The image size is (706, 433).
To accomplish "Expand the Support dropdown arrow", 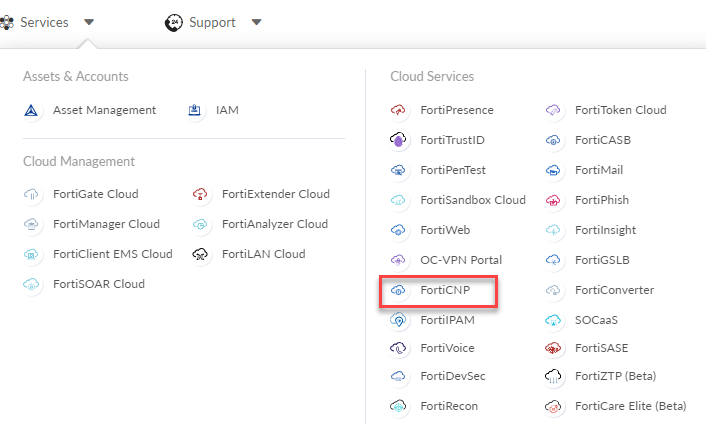I will [x=256, y=22].
